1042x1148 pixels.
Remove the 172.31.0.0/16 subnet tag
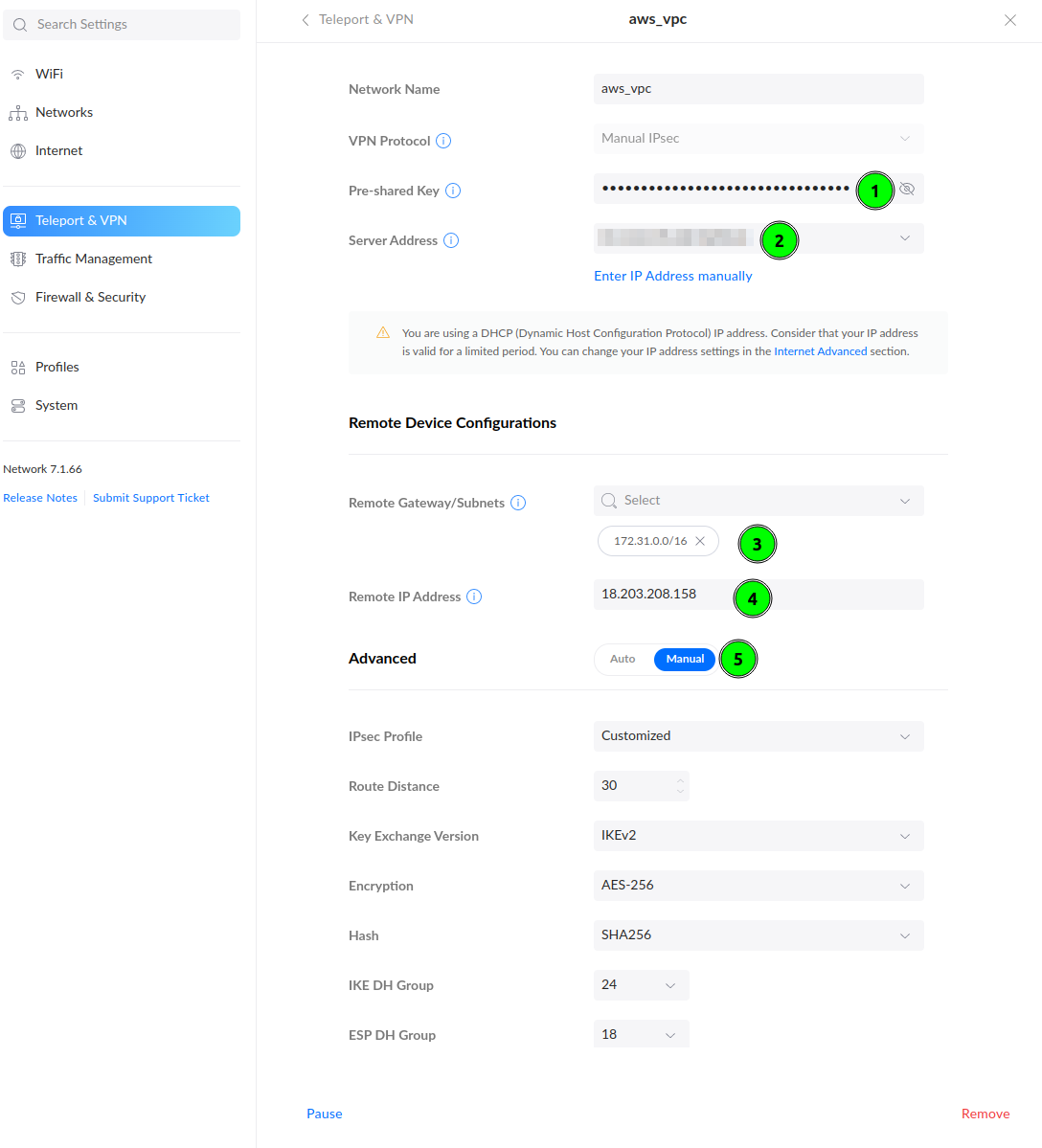coord(700,541)
